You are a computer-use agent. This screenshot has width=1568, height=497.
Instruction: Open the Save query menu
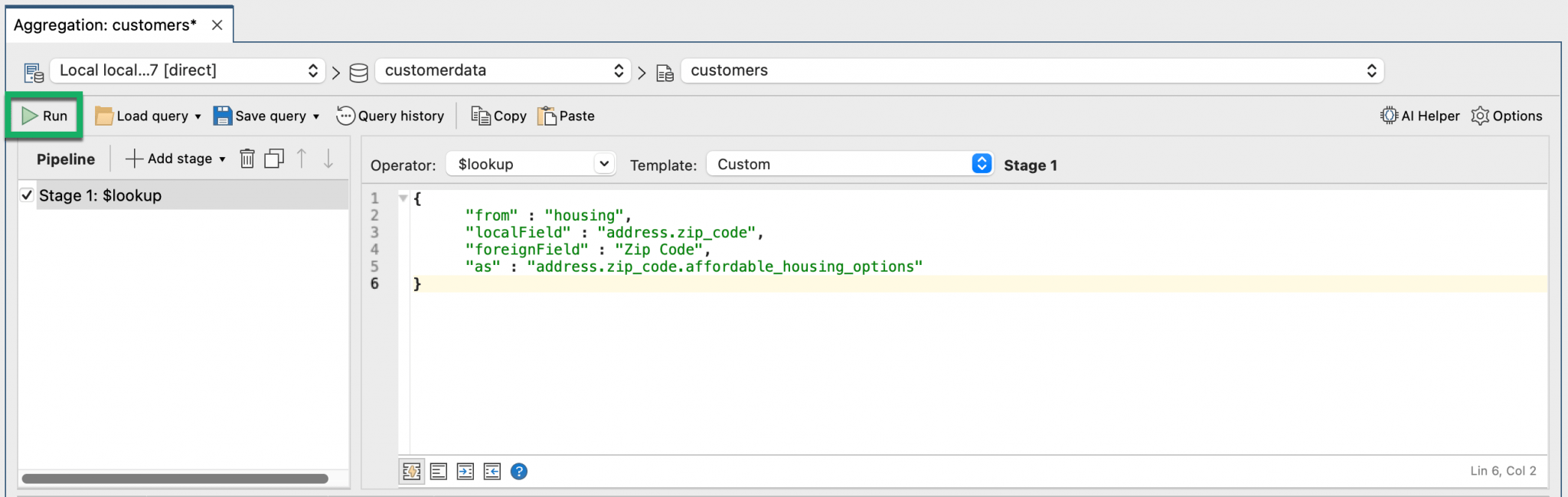266,116
